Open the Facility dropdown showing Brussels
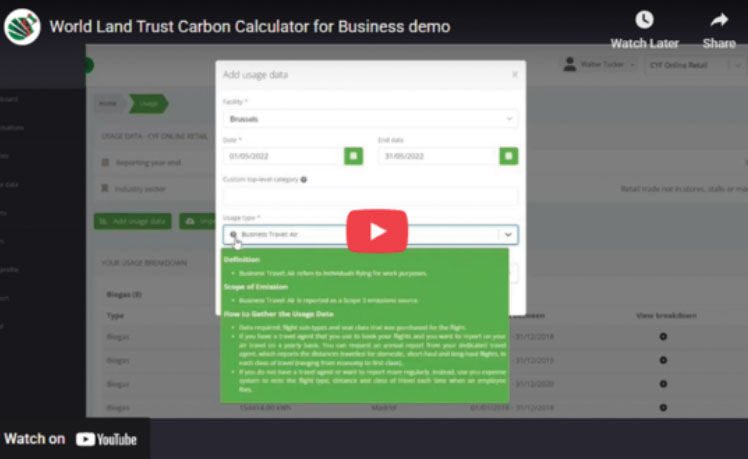This screenshot has width=748, height=459. 370,119
